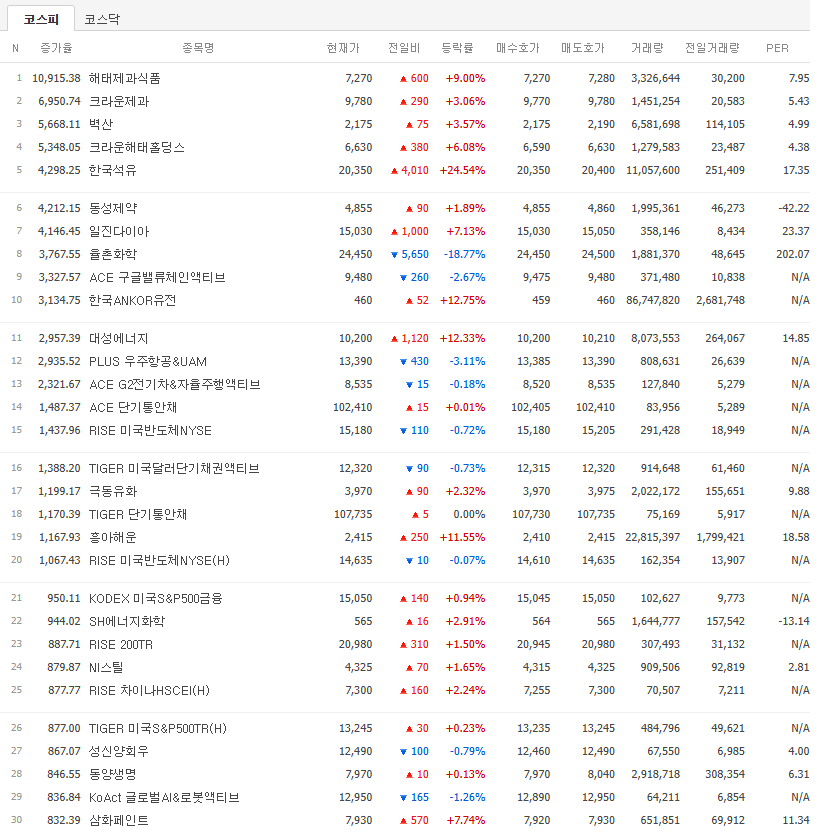Click the 종목명 column header
The image size is (833, 840).
coord(198,48)
